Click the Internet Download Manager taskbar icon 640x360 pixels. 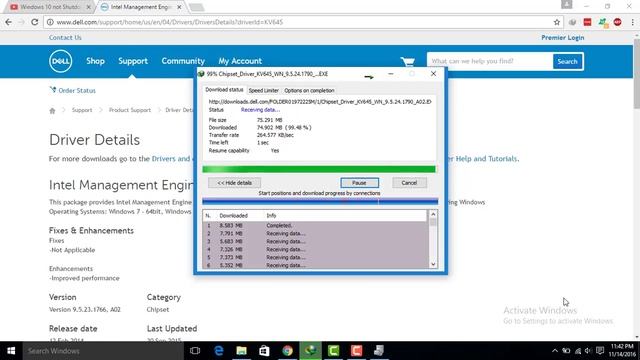point(310,351)
